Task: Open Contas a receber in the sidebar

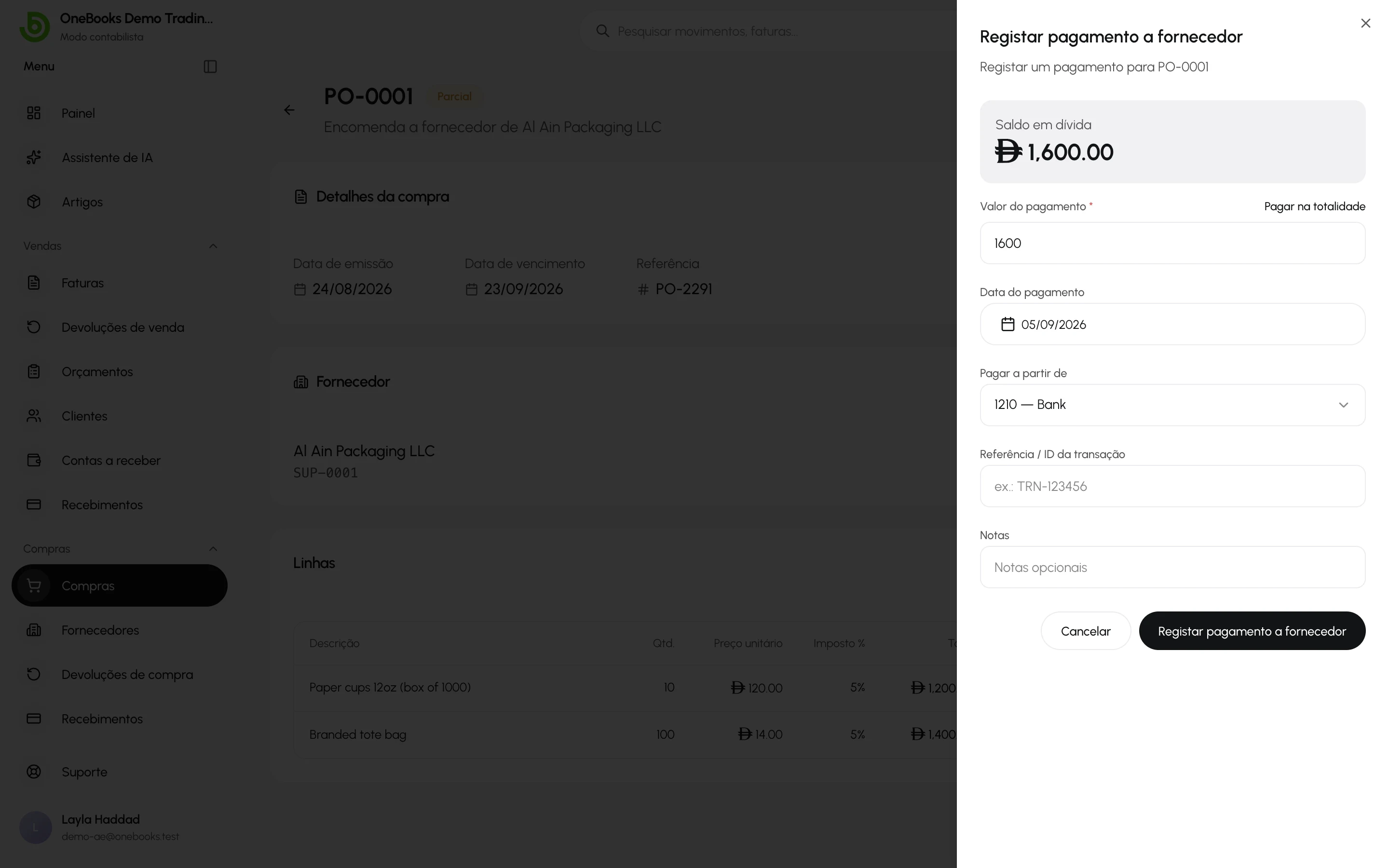Action: point(120,460)
